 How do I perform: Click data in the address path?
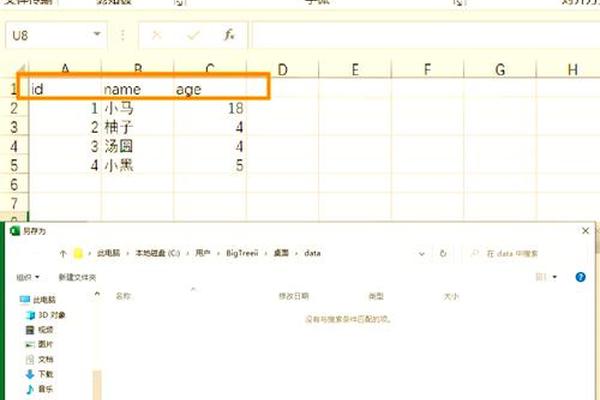point(312,253)
